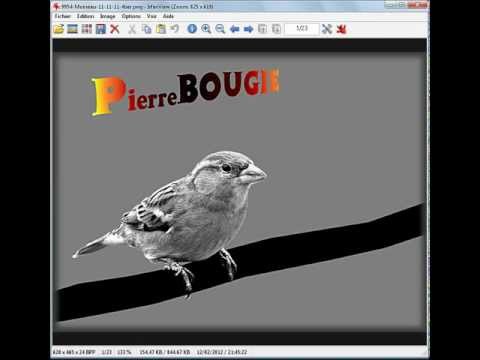This screenshot has height=360, width=480.
Task: Click the red IrfanView cat about icon
Action: coord(341,29)
